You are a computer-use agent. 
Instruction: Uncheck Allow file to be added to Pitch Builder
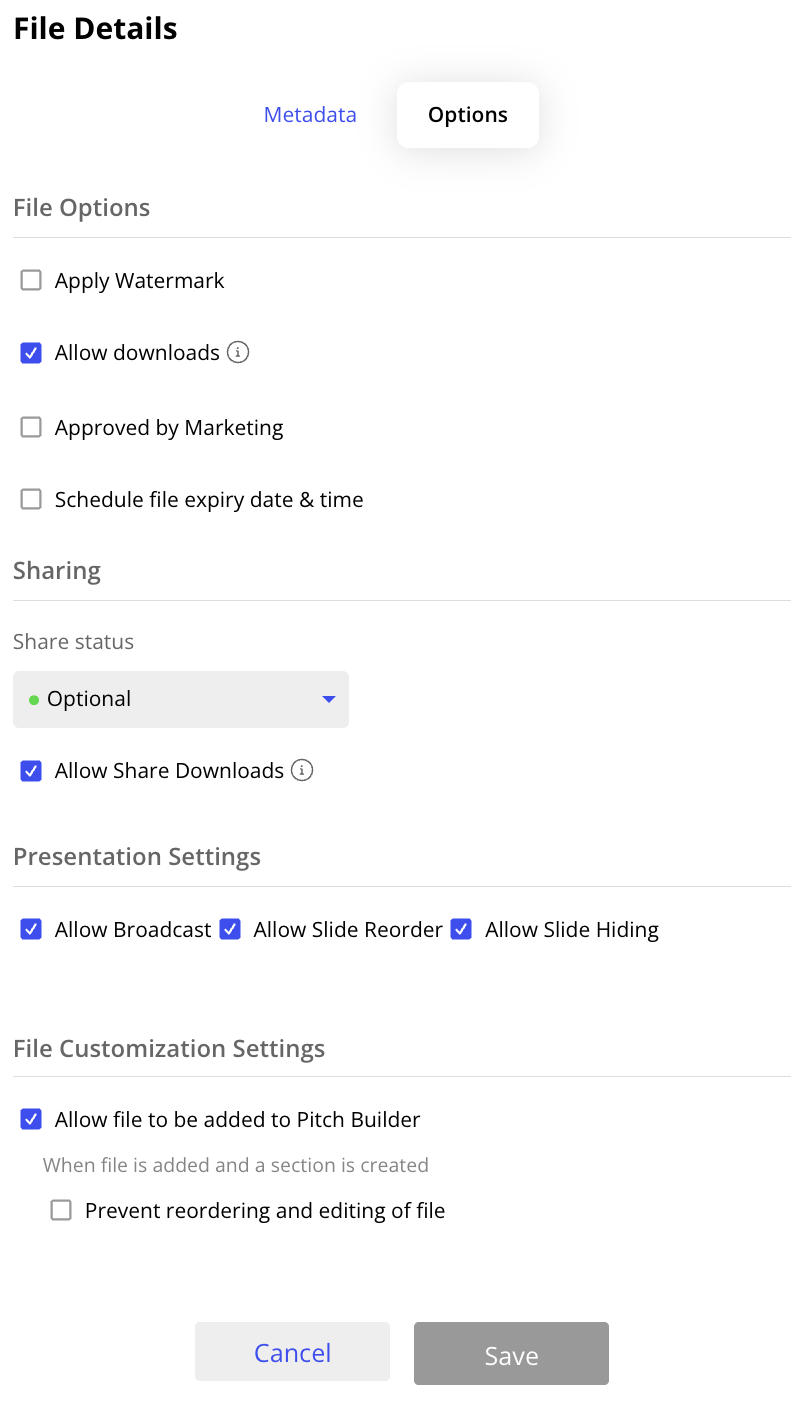[31, 1119]
